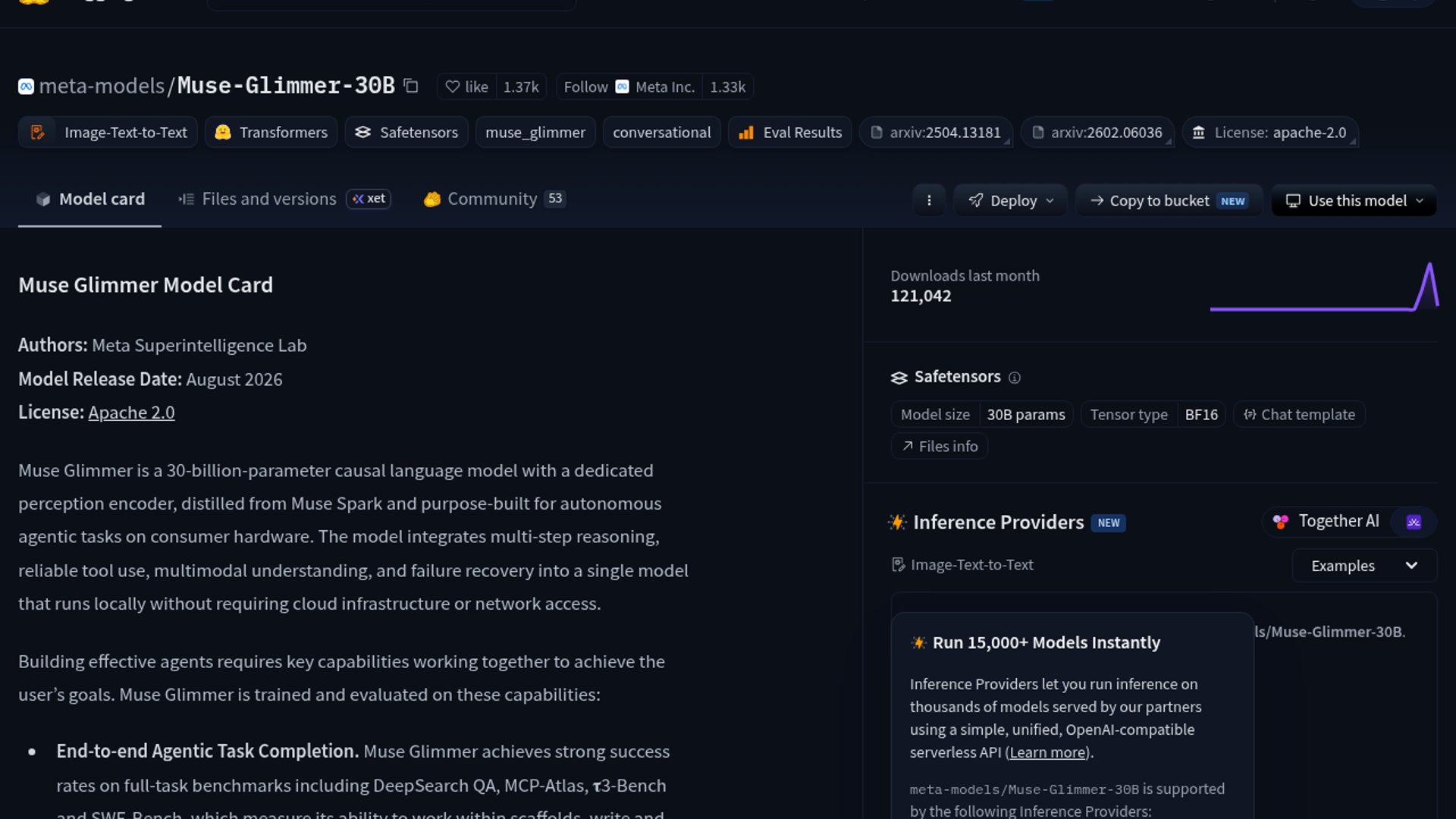Like the Muse-Glimmer-30B model
1456x819 pixels.
coord(466,86)
